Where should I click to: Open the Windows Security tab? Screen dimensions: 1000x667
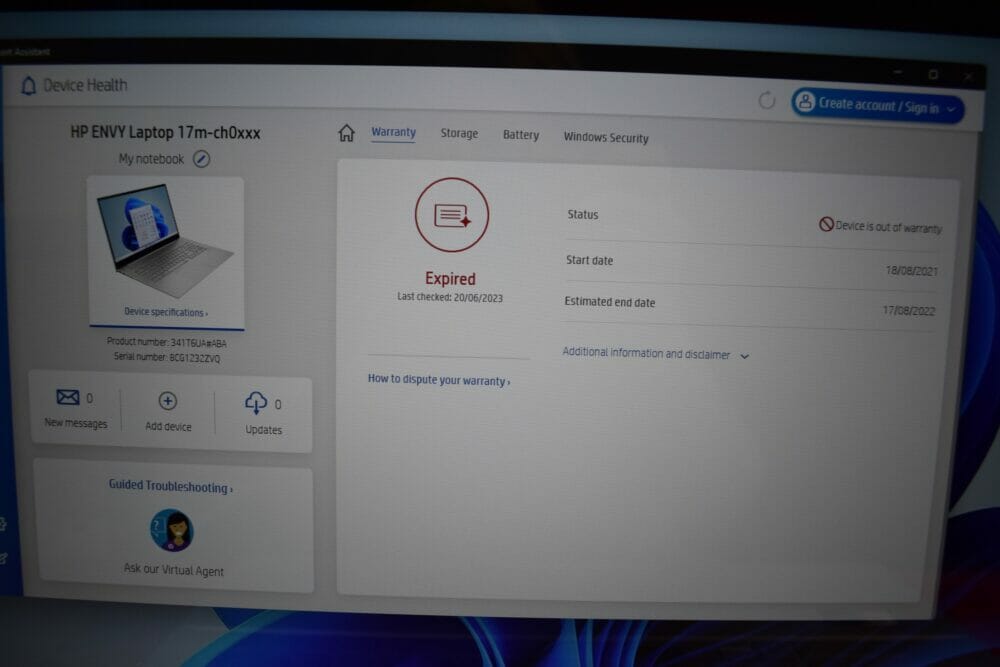606,138
